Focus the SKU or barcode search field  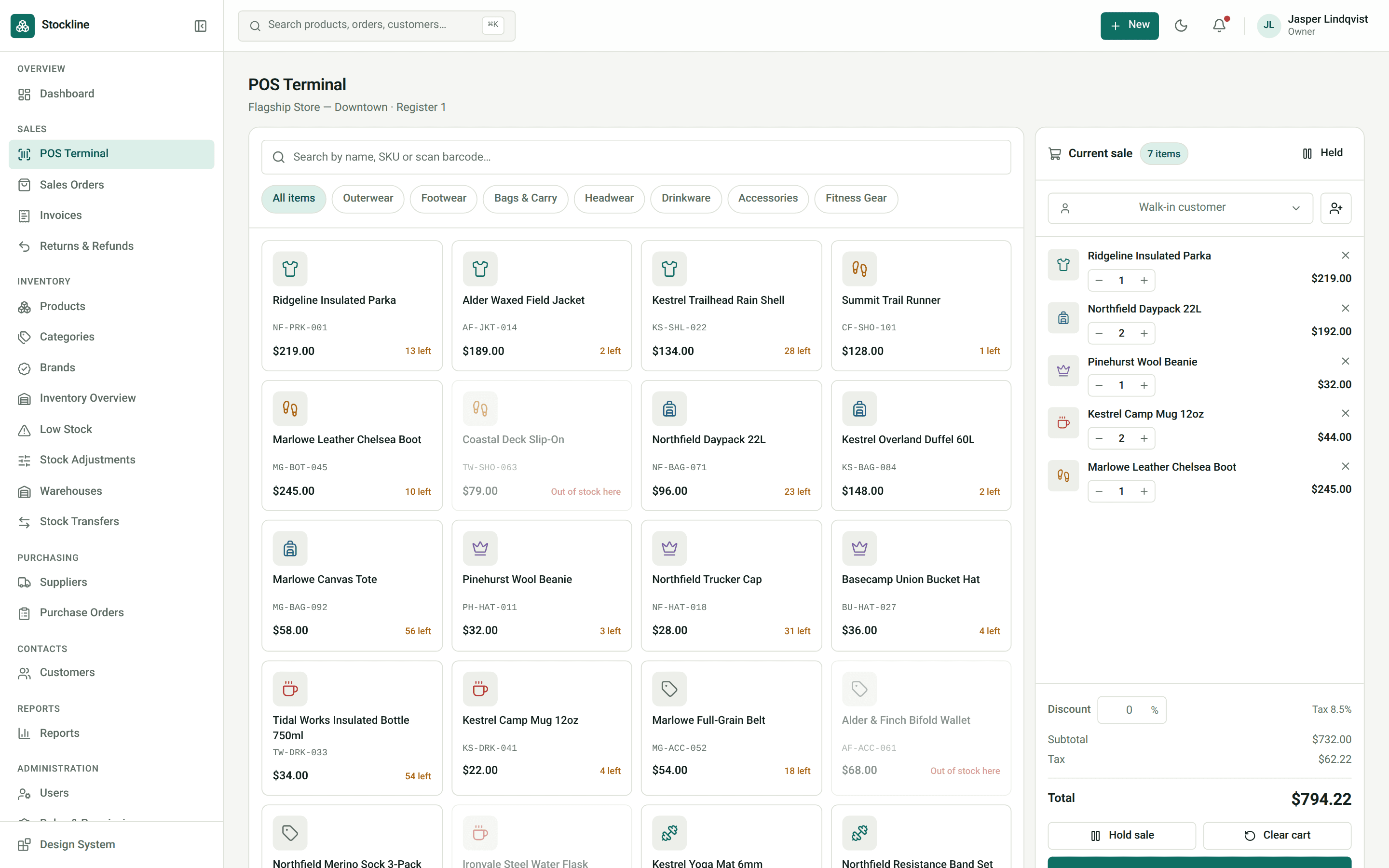636,157
